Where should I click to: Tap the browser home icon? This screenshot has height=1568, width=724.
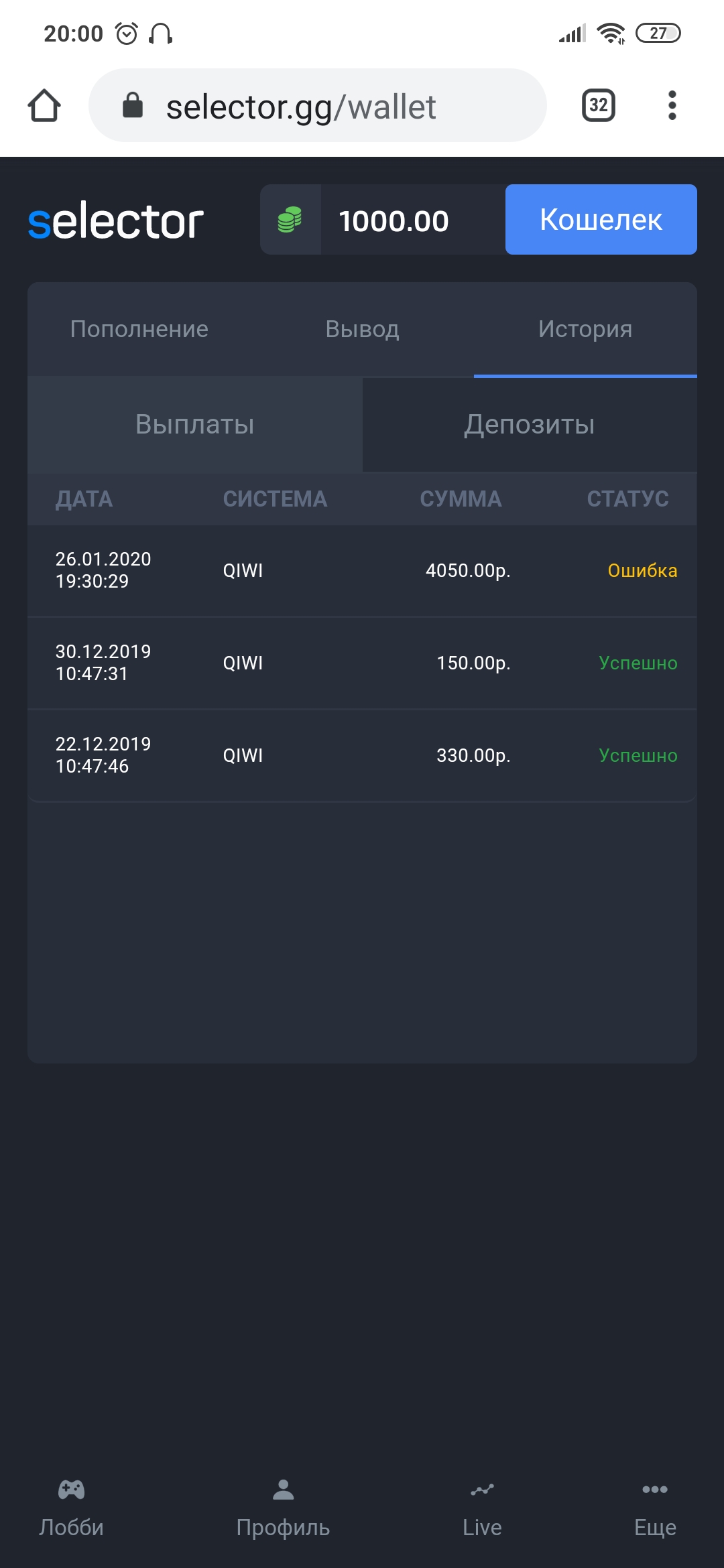44,106
